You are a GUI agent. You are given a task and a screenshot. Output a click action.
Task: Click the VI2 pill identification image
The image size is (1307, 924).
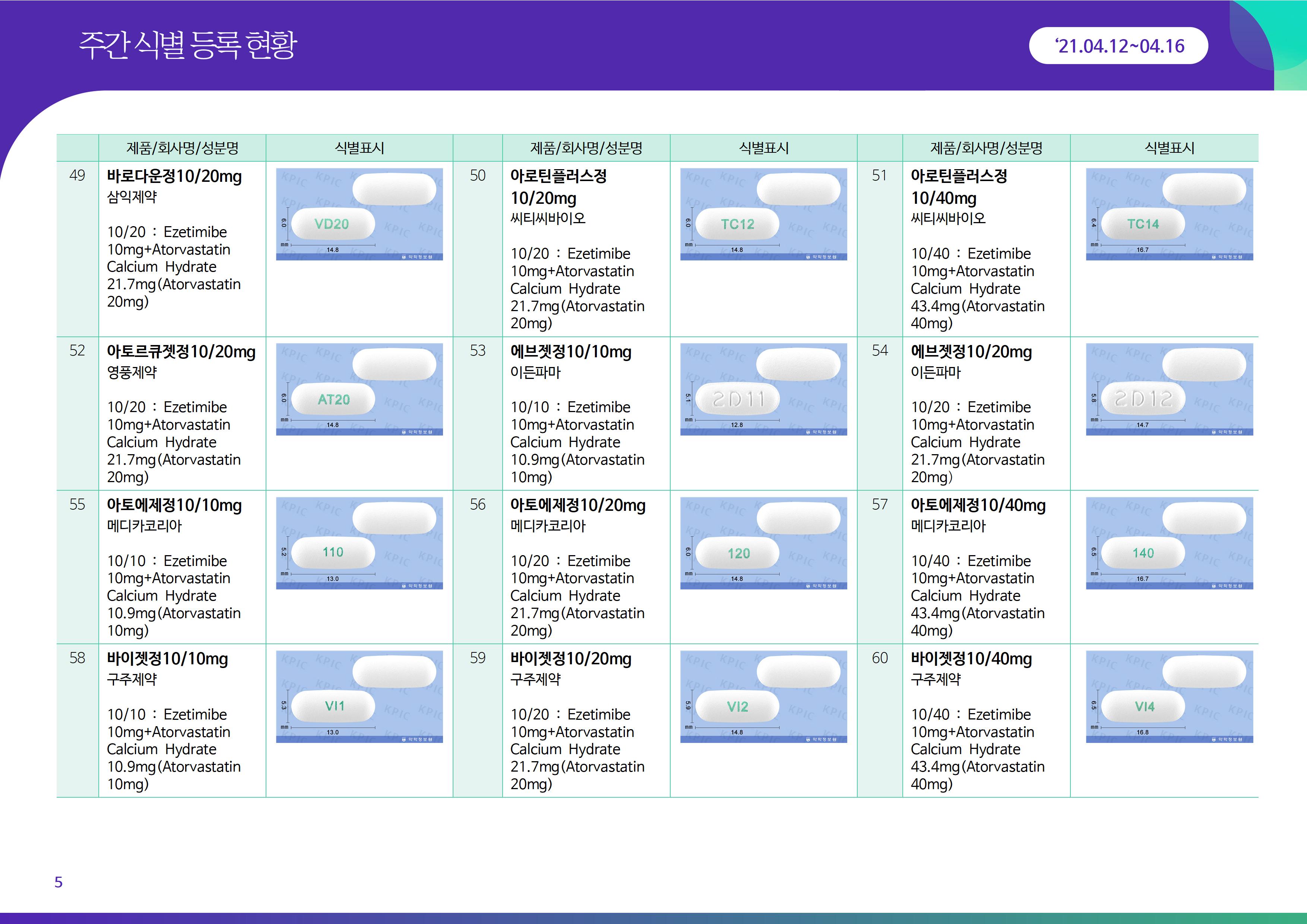(x=763, y=696)
